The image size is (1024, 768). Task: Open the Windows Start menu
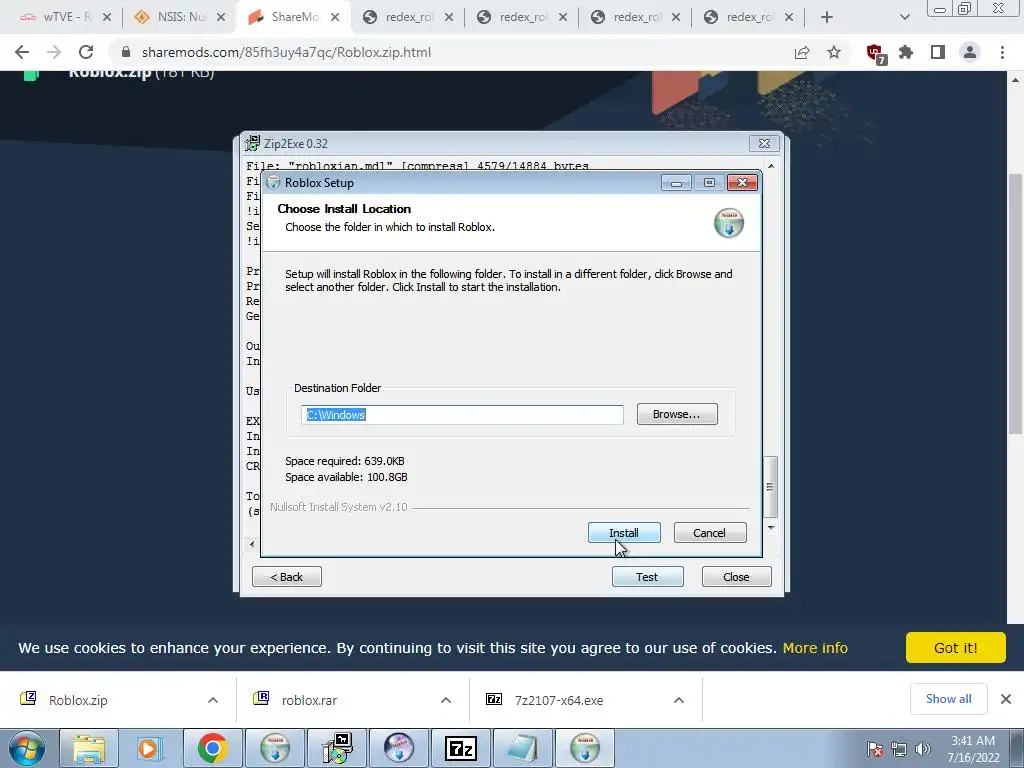click(x=27, y=748)
